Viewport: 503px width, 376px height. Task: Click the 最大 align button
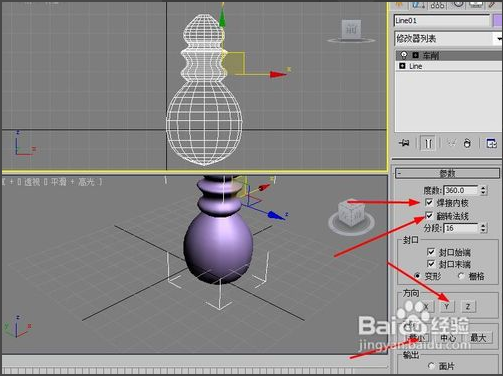click(479, 338)
